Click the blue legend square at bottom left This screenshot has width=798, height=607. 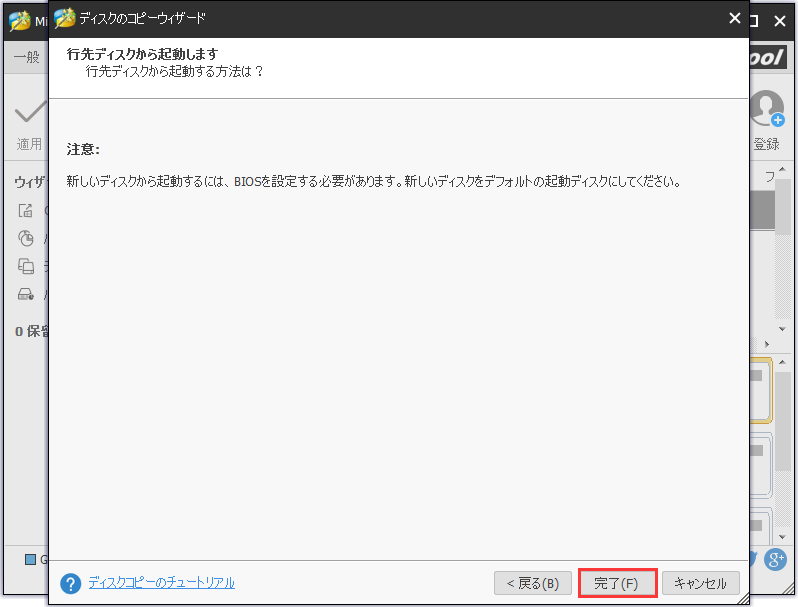coord(31,560)
